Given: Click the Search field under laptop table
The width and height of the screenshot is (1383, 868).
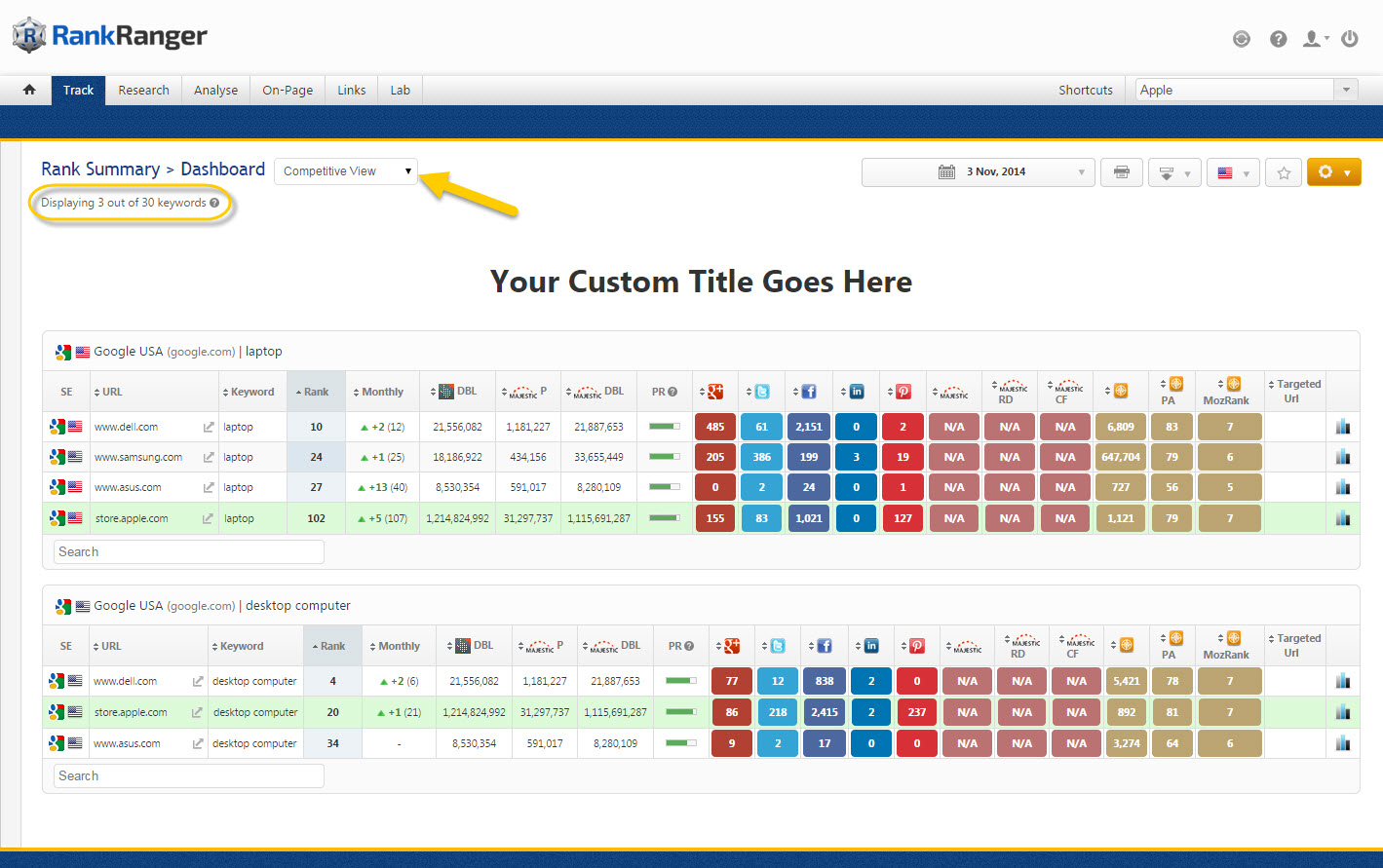Looking at the screenshot, I should point(188,552).
